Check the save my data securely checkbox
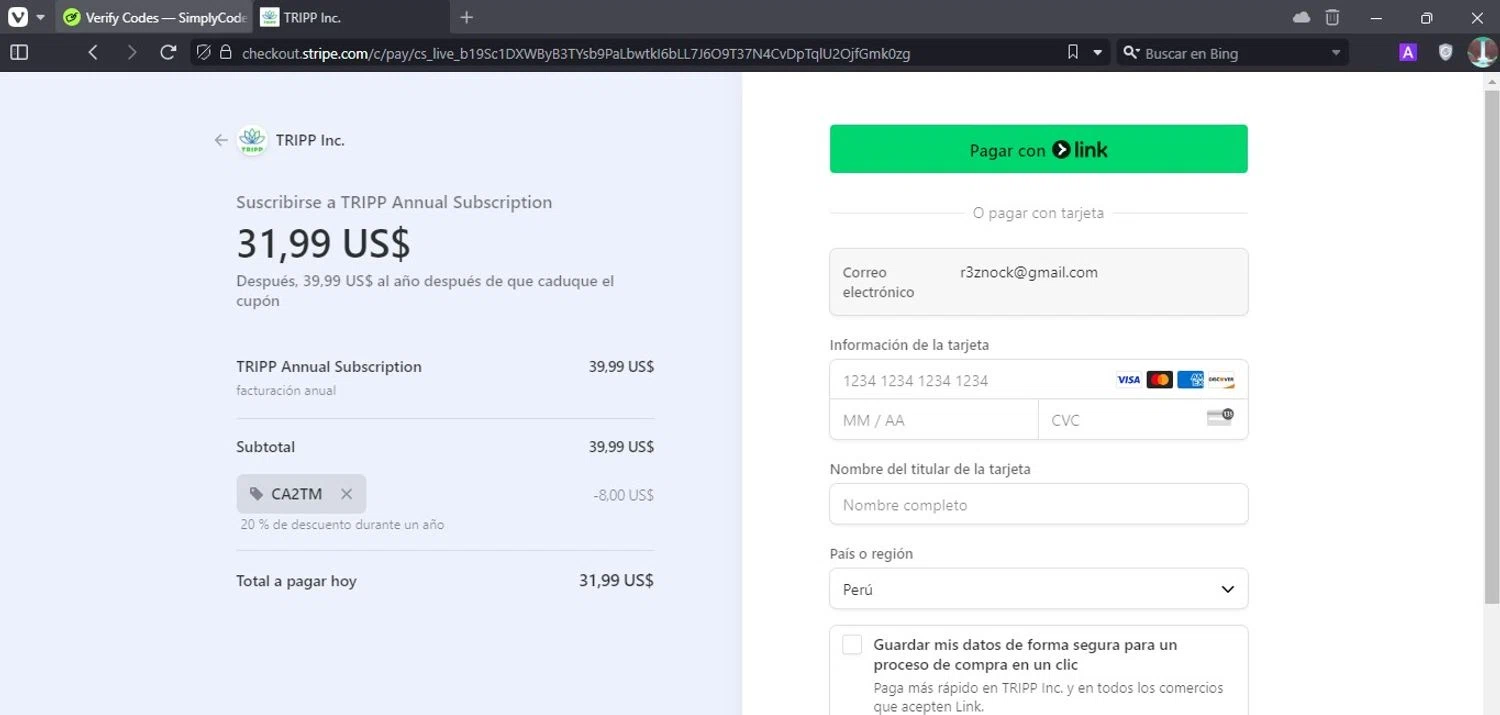 852,645
